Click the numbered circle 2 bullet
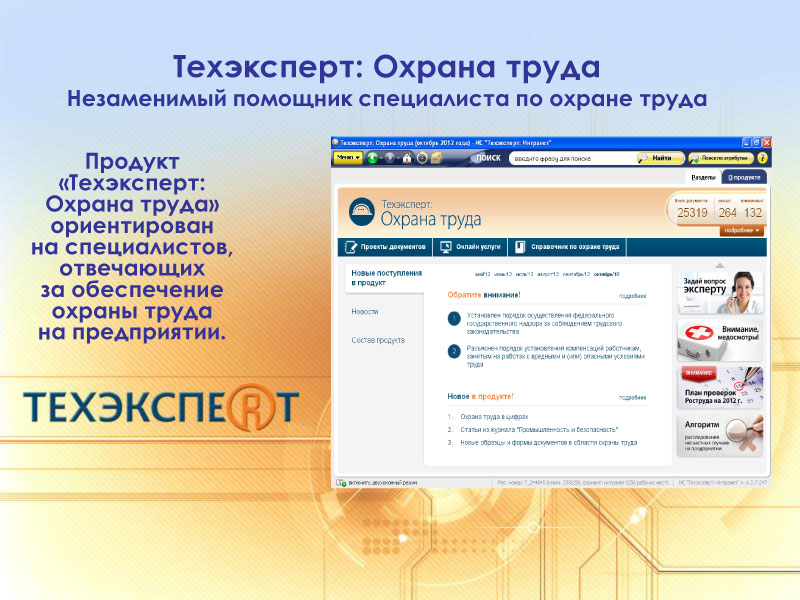The width and height of the screenshot is (800, 600). 454,352
